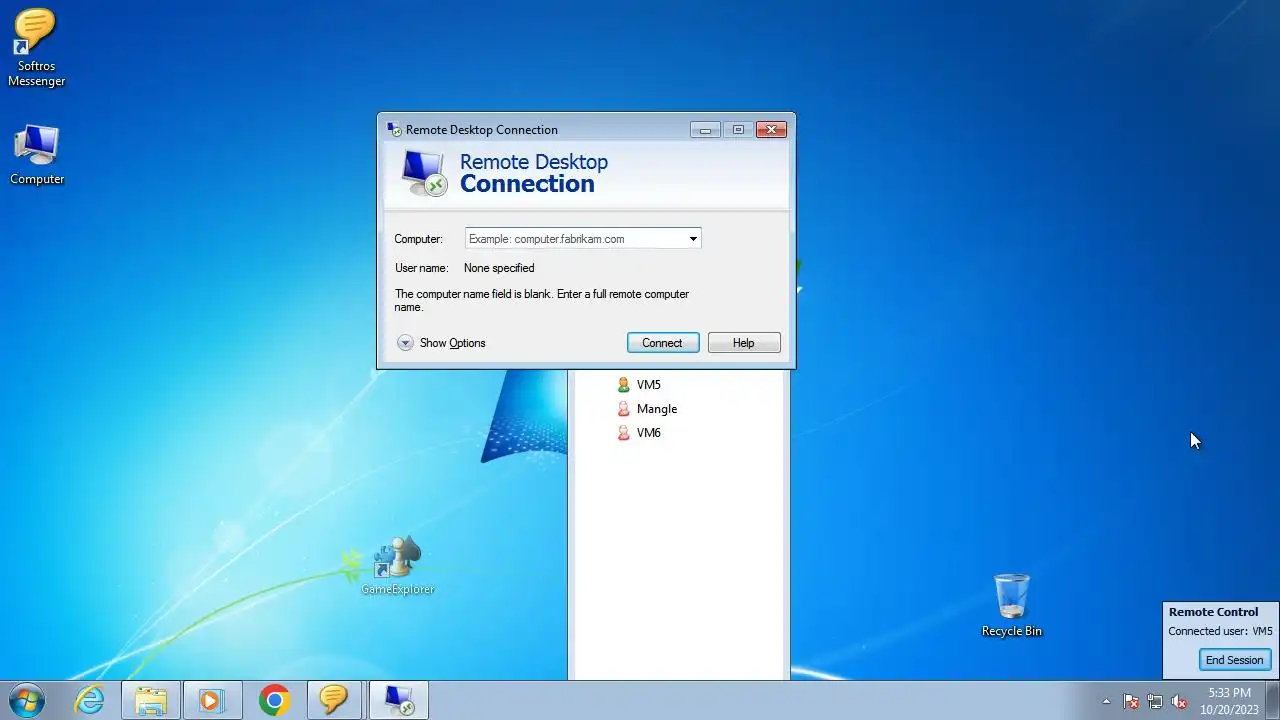Screen dimensions: 1280x720
Task: Close the Remote Desktop Connection window
Action: (771, 130)
